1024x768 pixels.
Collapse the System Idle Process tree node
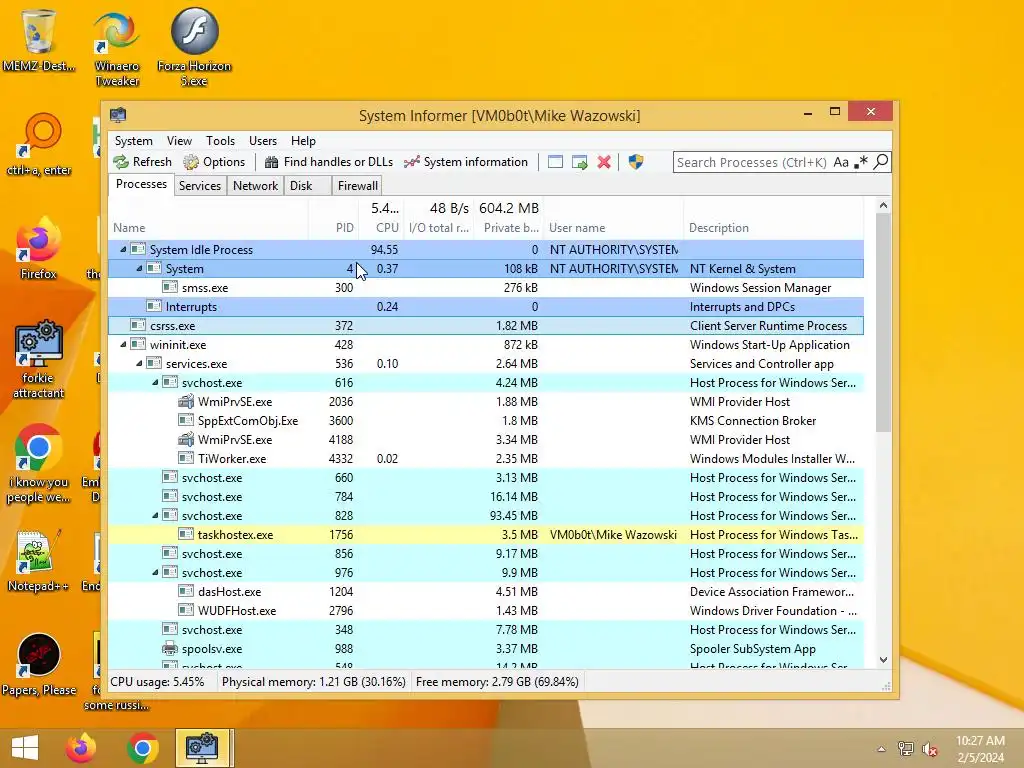123,249
